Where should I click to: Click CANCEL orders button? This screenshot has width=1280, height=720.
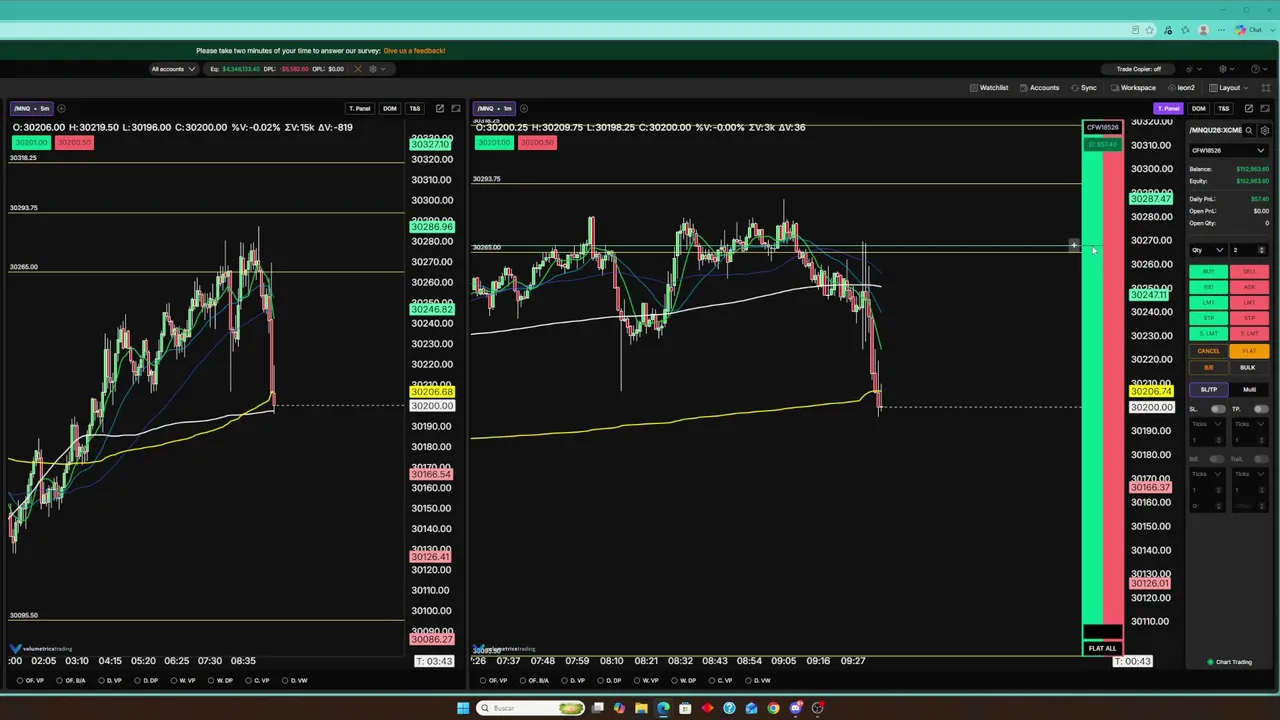1209,351
